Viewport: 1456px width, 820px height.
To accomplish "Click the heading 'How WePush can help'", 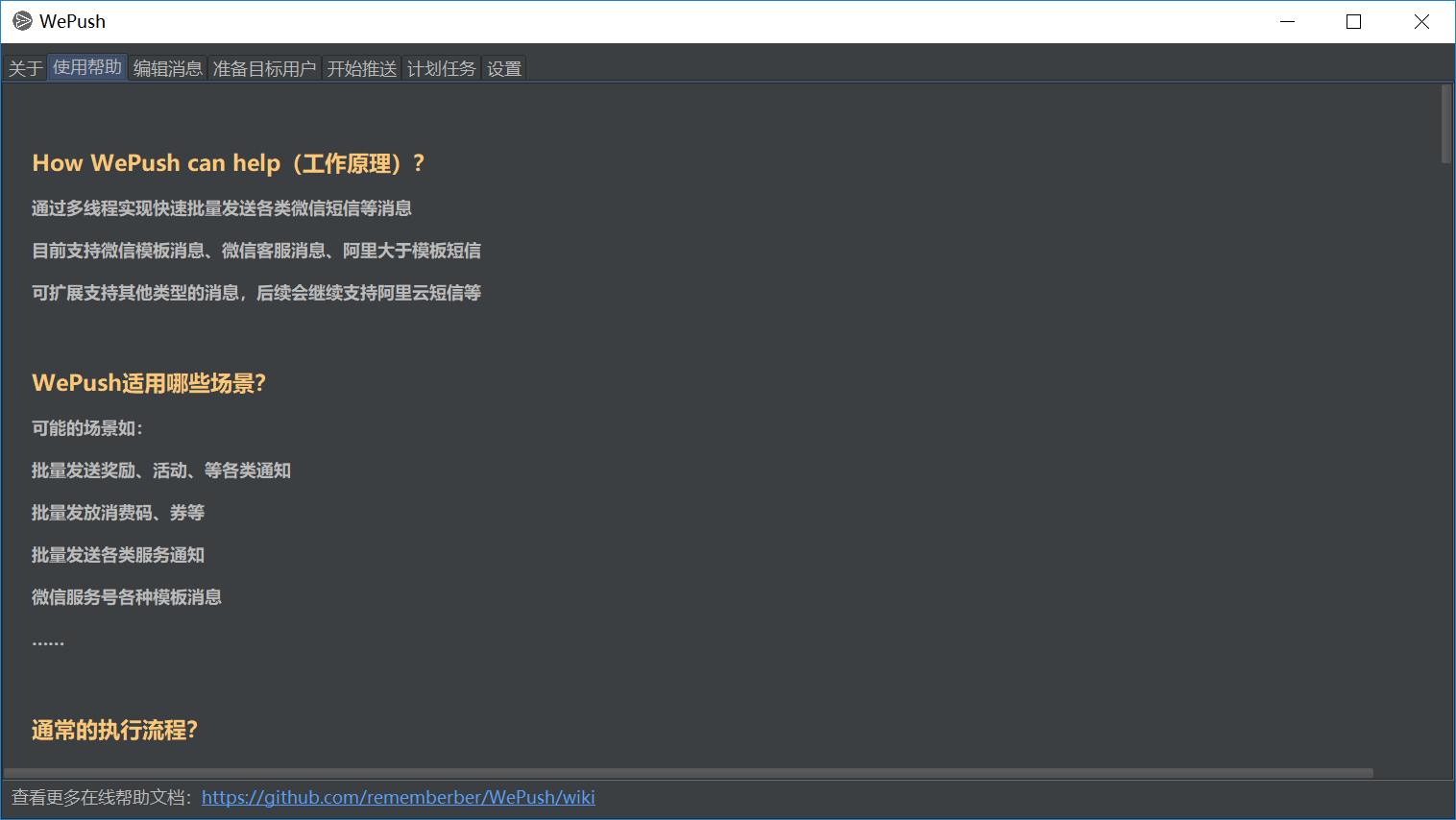I will [x=229, y=163].
